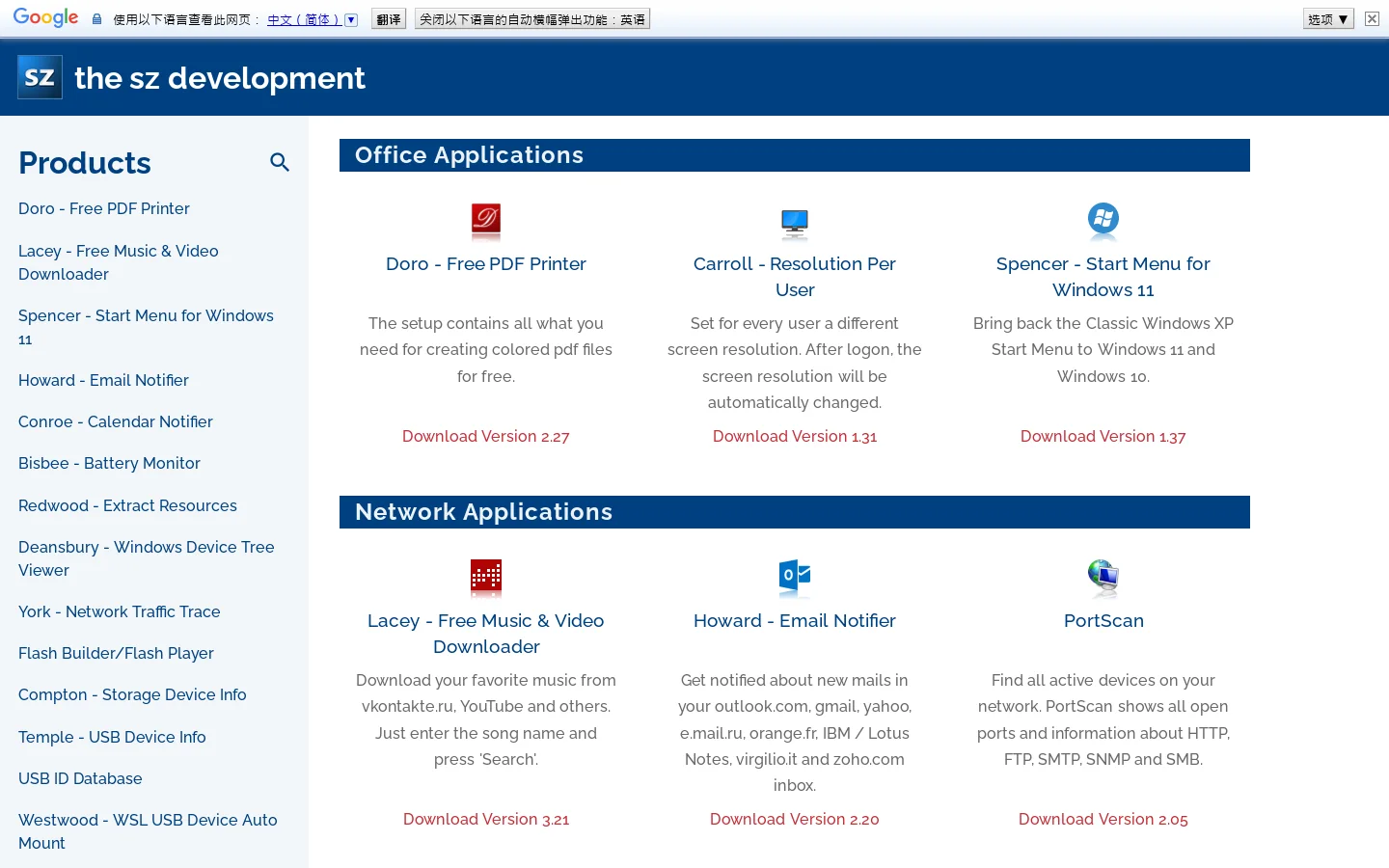
Task: Click the lock icon in translate bar
Action: 96,19
